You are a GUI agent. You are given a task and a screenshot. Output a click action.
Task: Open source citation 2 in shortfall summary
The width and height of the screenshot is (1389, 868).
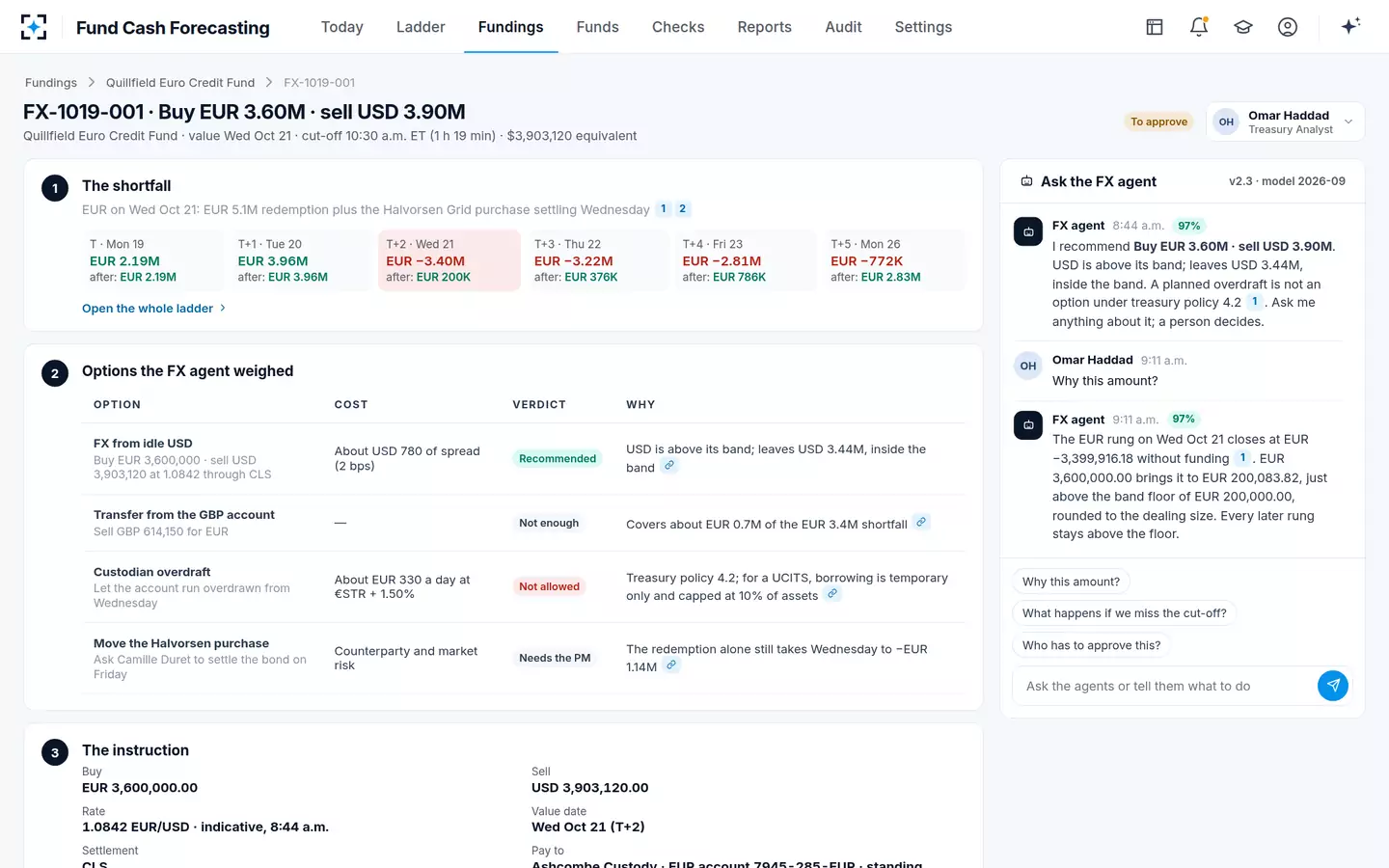683,208
